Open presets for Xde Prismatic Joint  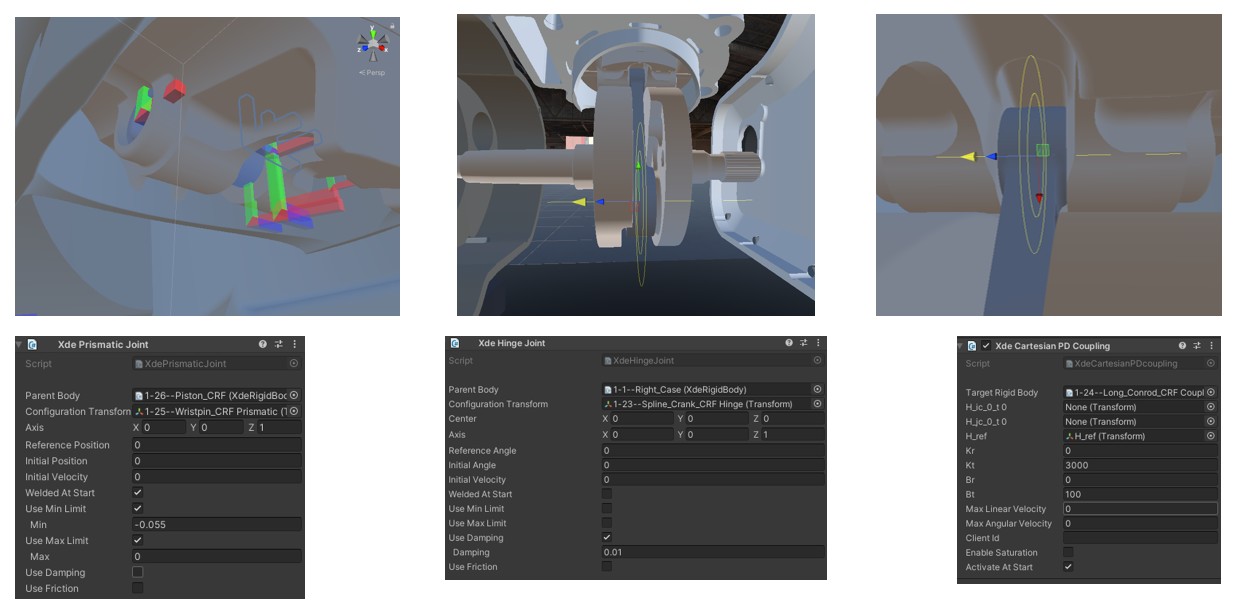[279, 344]
